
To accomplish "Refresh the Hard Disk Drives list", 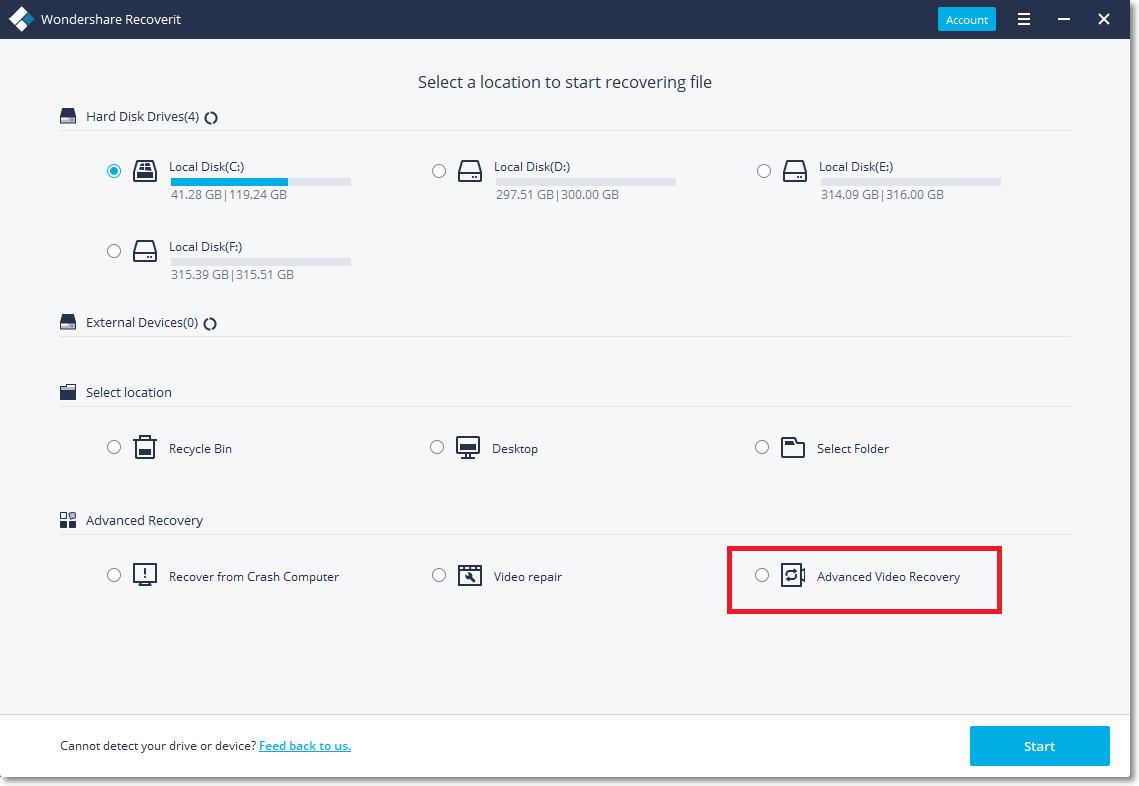I will (x=211, y=118).
